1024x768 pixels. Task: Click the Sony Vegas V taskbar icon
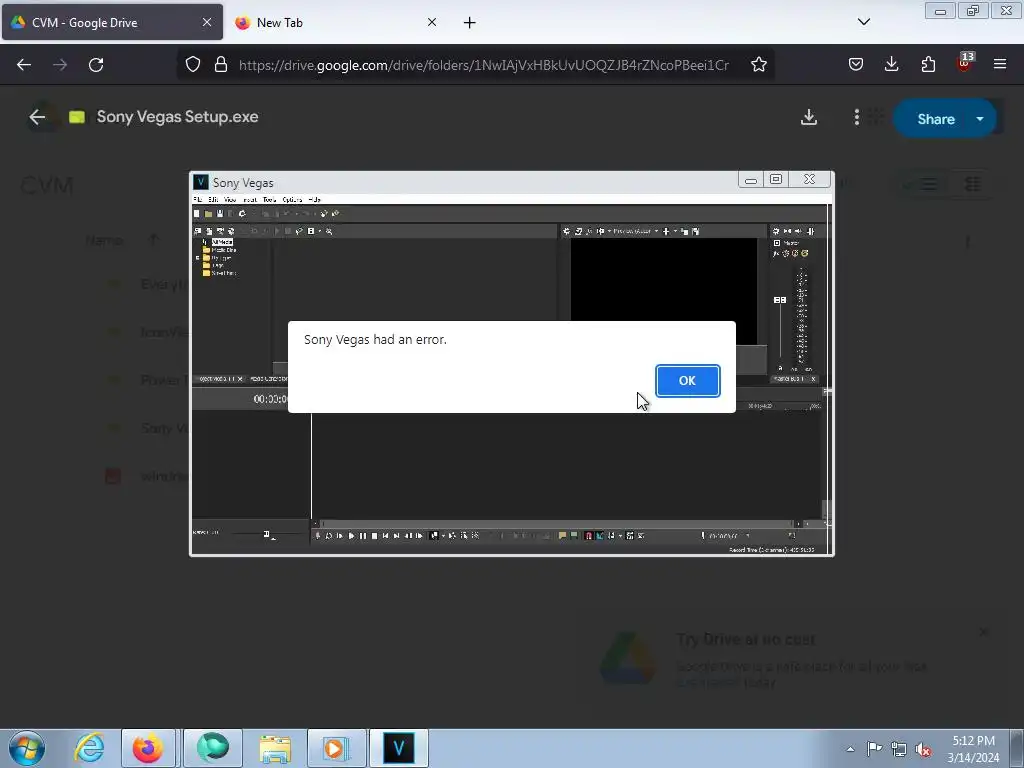pos(399,748)
